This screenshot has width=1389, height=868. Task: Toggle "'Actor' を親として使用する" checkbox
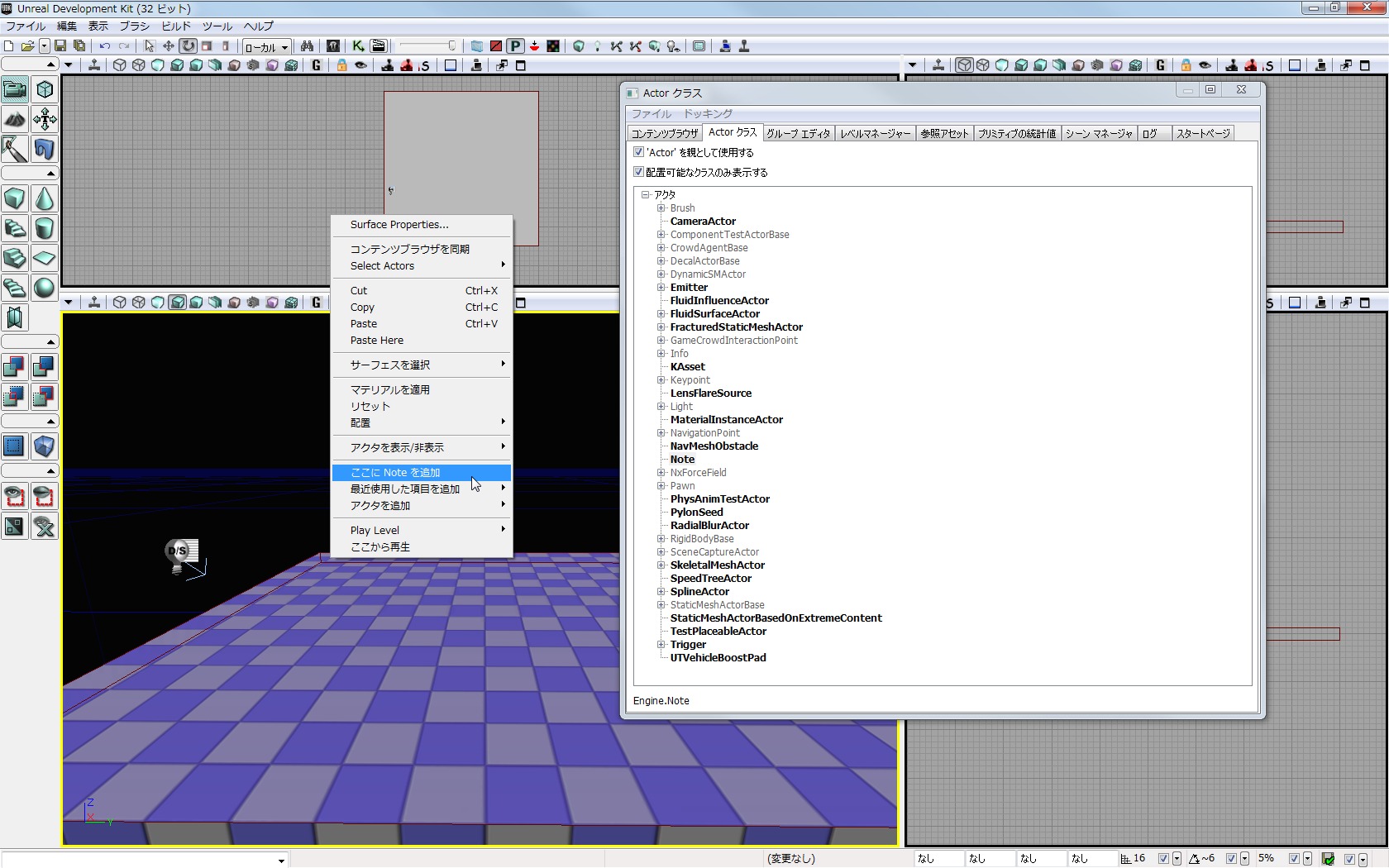[x=638, y=152]
